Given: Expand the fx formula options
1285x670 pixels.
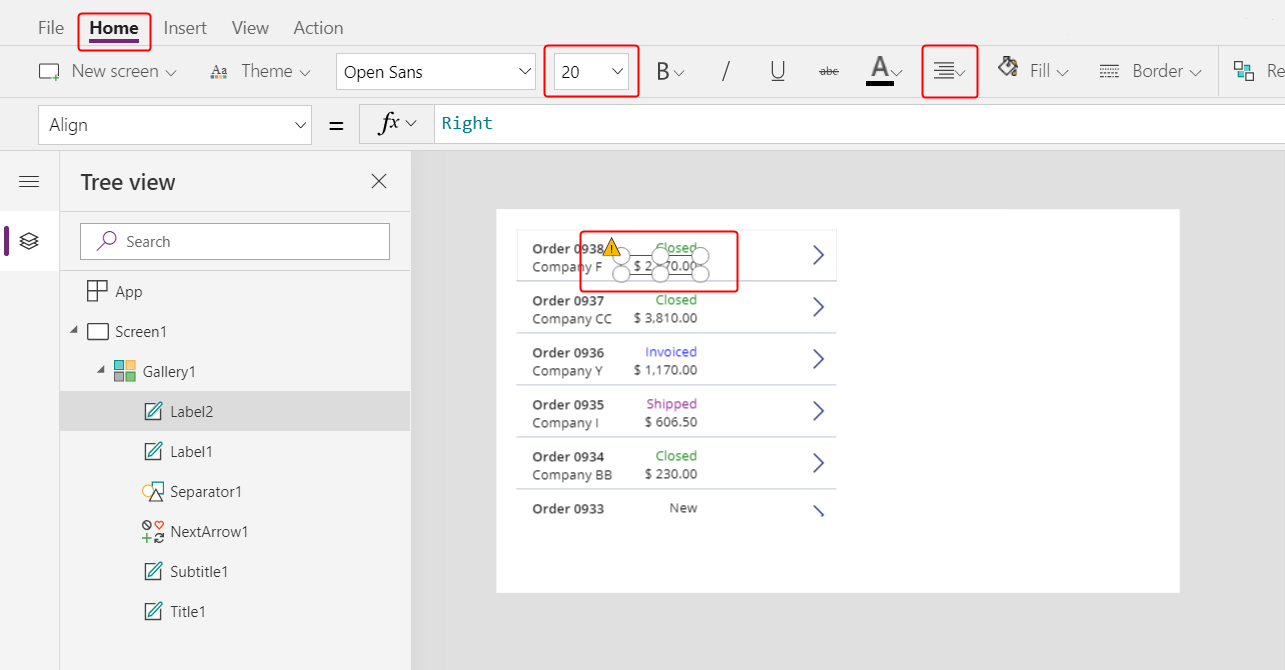Looking at the screenshot, I should [396, 124].
